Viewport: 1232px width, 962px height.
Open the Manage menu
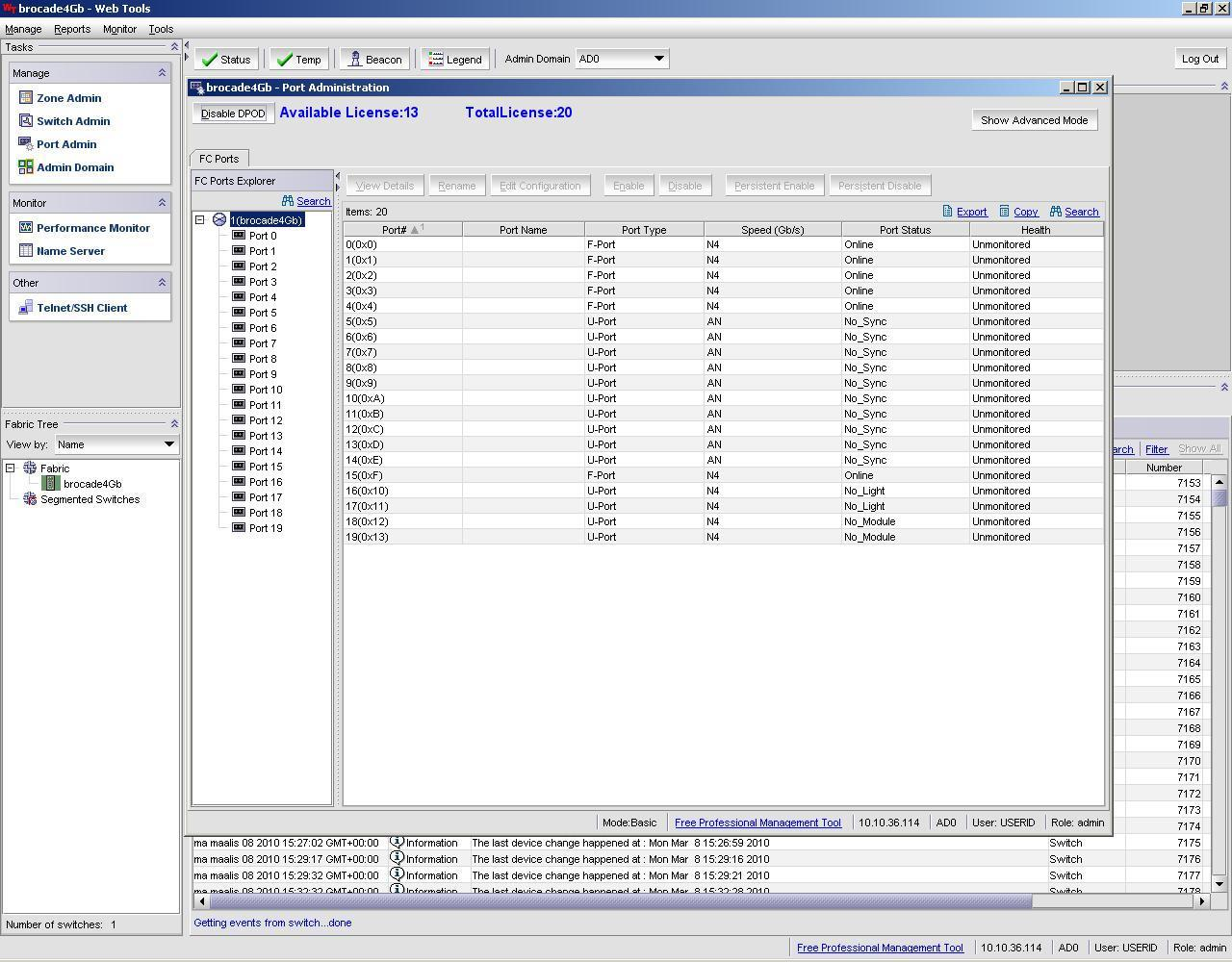23,29
